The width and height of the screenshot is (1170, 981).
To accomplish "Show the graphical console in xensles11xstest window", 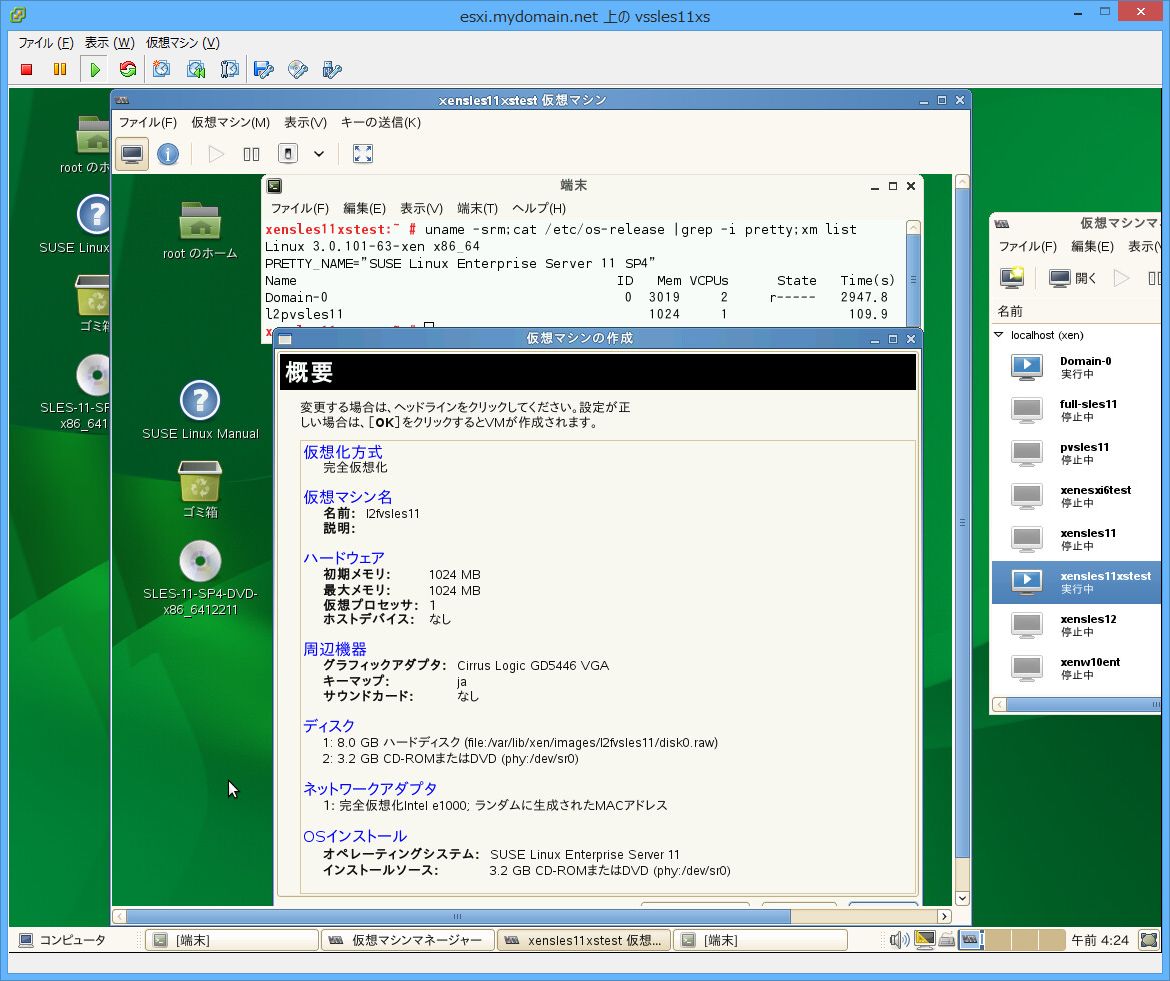I will (132, 154).
